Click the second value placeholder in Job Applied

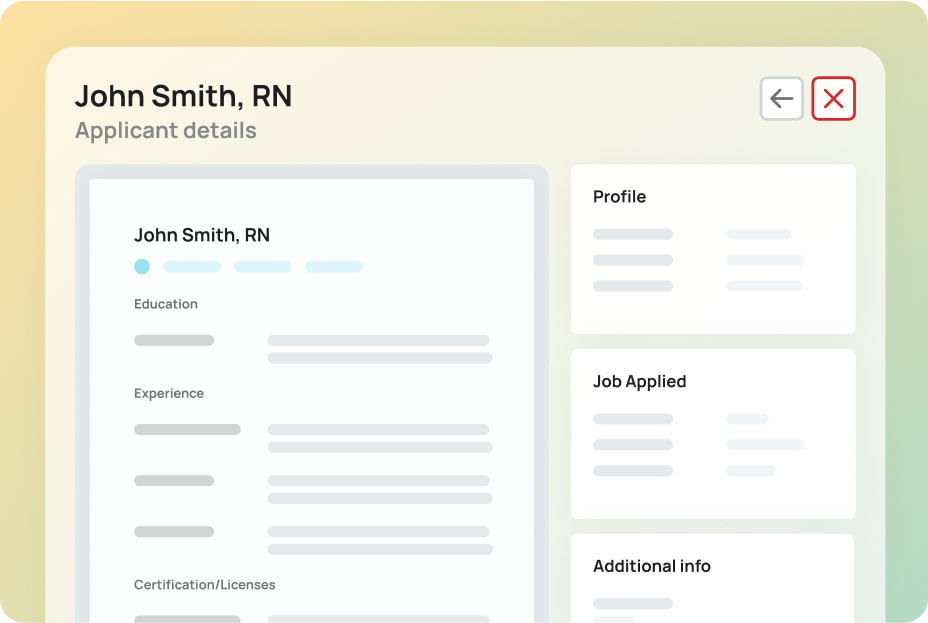click(765, 445)
